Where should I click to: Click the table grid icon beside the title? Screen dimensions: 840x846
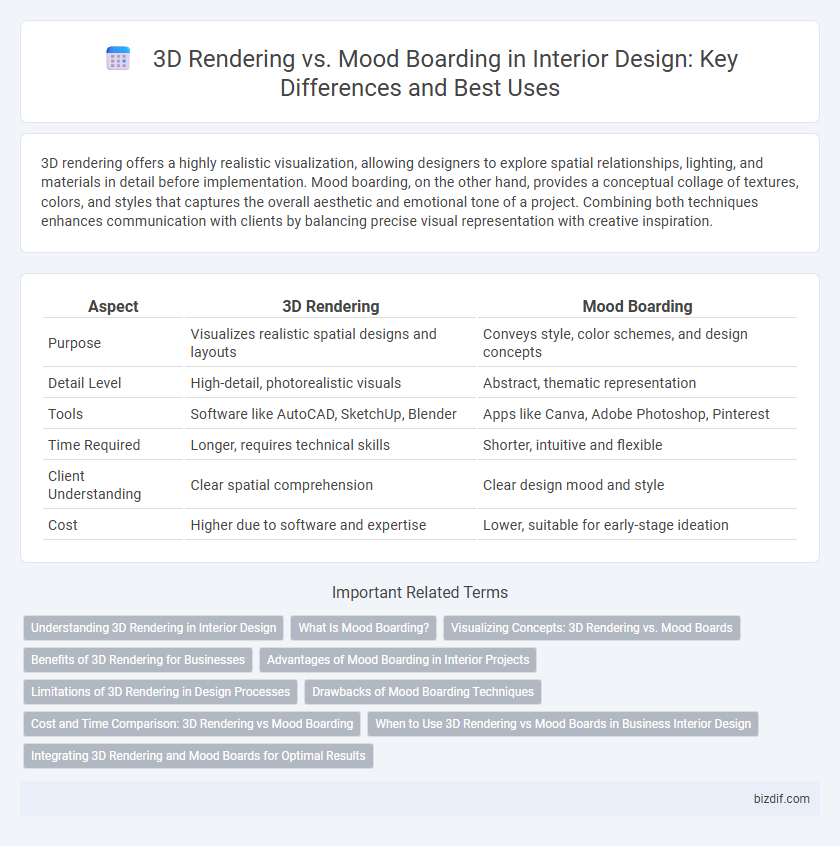pos(118,58)
